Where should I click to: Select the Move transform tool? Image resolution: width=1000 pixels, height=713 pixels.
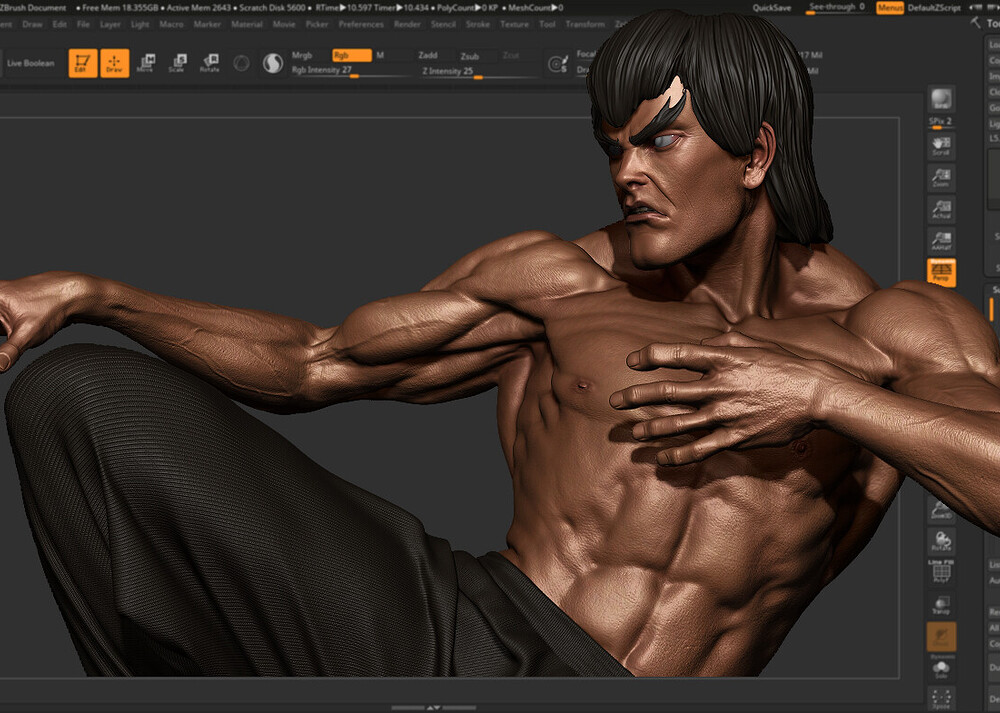(x=146, y=63)
